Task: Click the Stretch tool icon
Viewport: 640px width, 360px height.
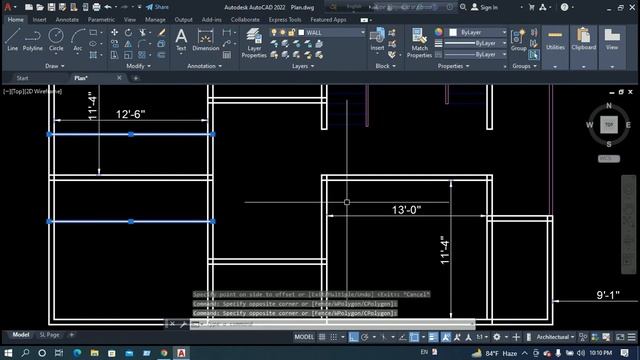Action: point(115,55)
